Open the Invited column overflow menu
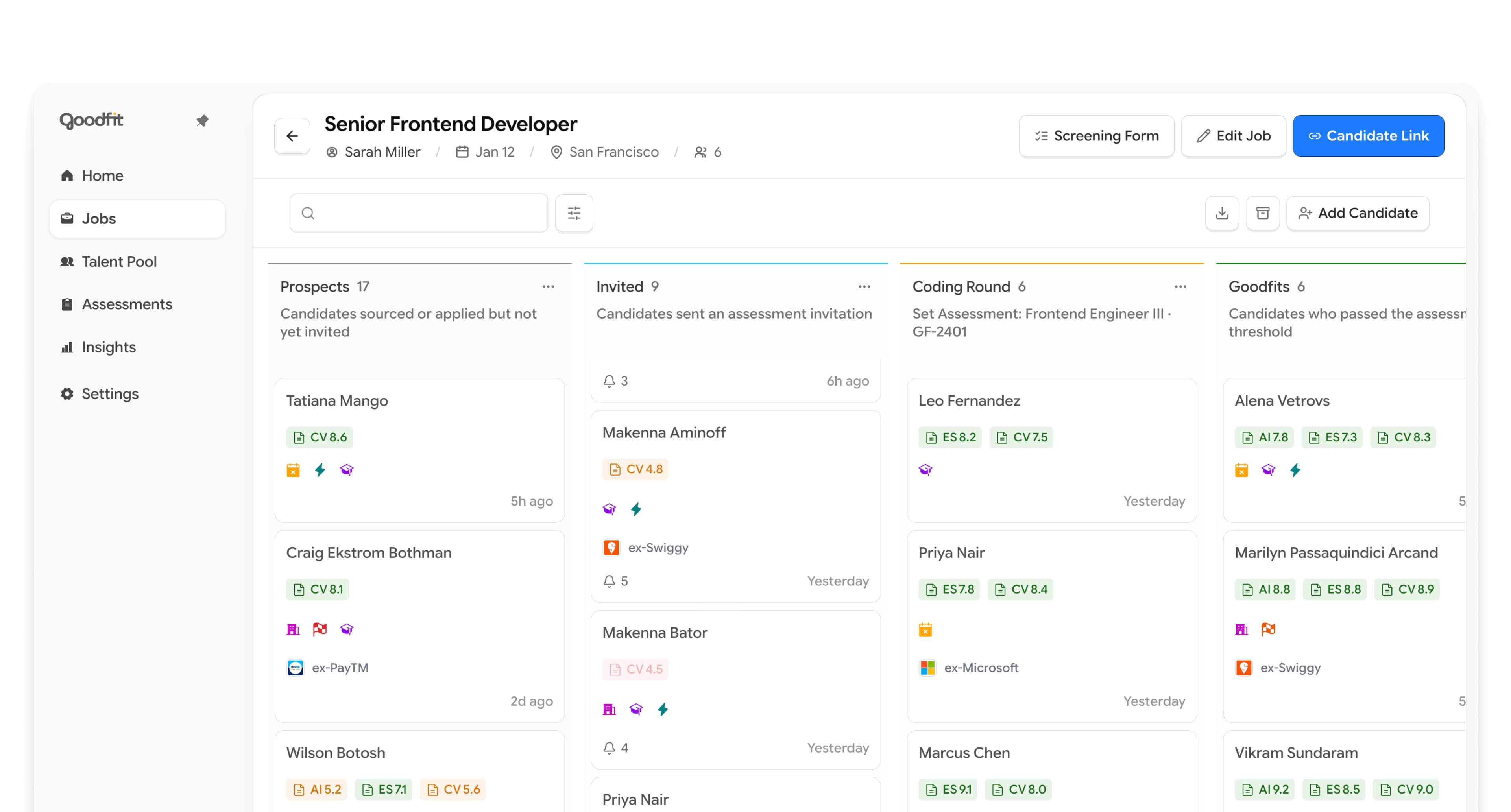 click(x=864, y=286)
